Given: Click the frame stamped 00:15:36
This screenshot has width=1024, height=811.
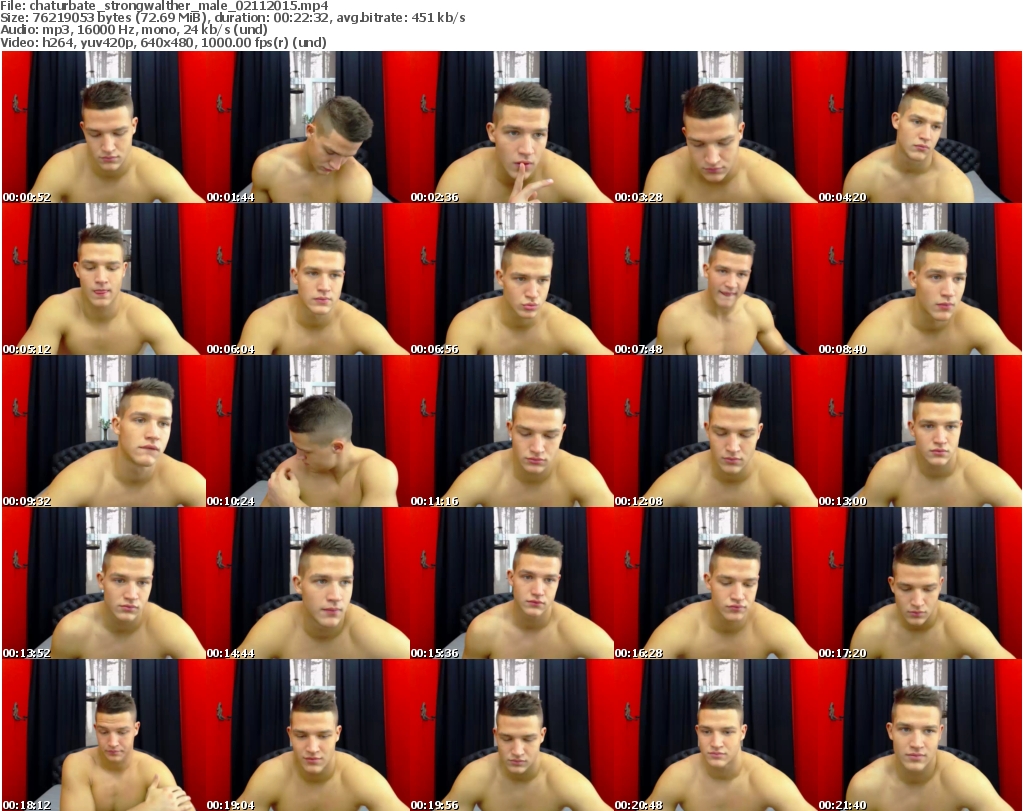Looking at the screenshot, I should point(512,583).
